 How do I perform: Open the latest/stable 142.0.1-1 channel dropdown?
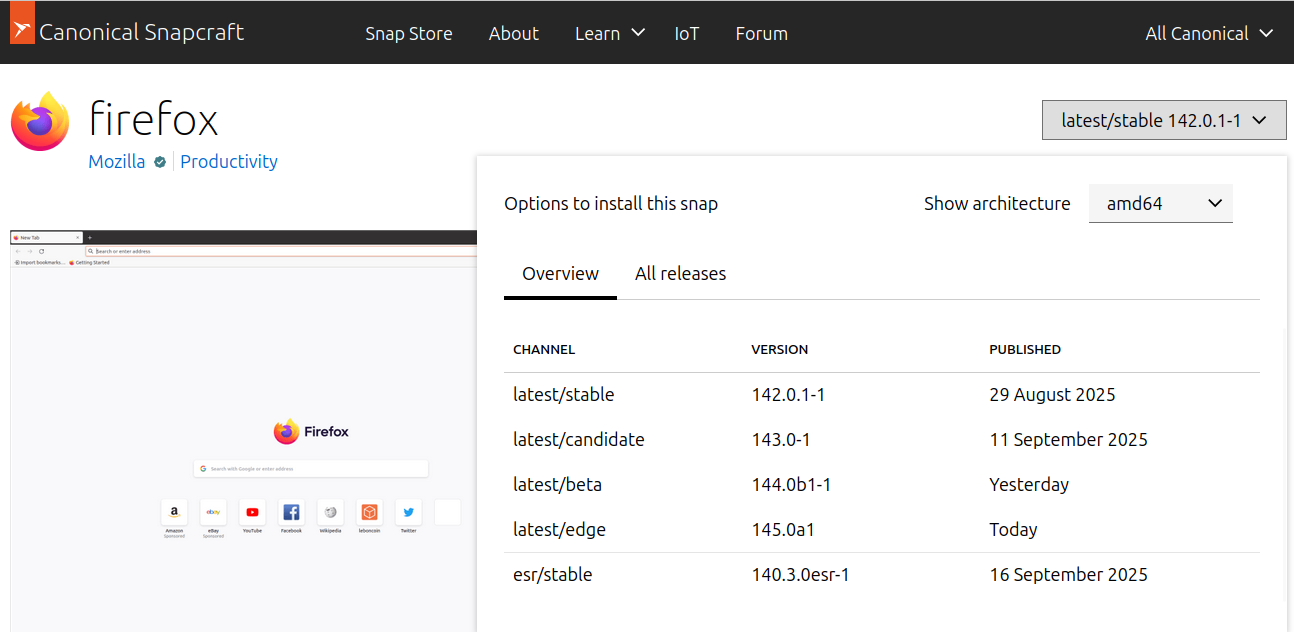point(1163,121)
